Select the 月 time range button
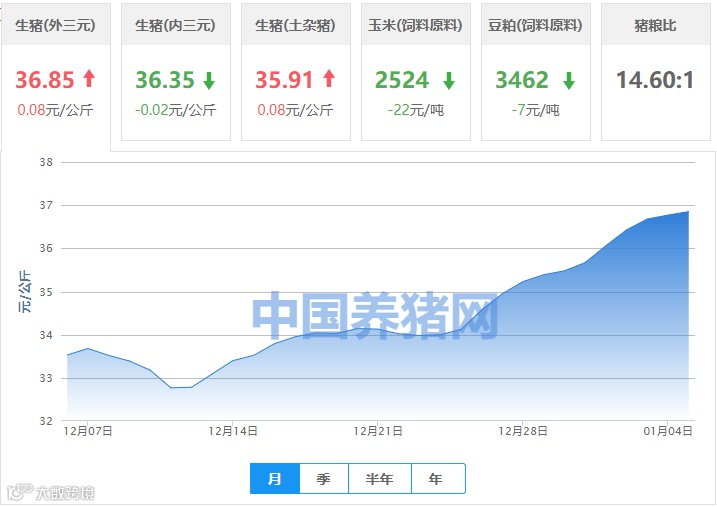The height and width of the screenshot is (507, 717). click(x=275, y=479)
